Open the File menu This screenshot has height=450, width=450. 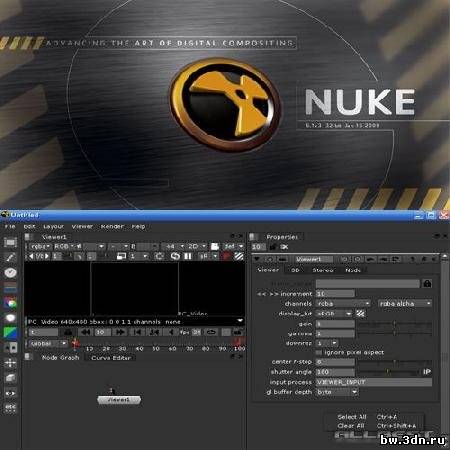10,227
